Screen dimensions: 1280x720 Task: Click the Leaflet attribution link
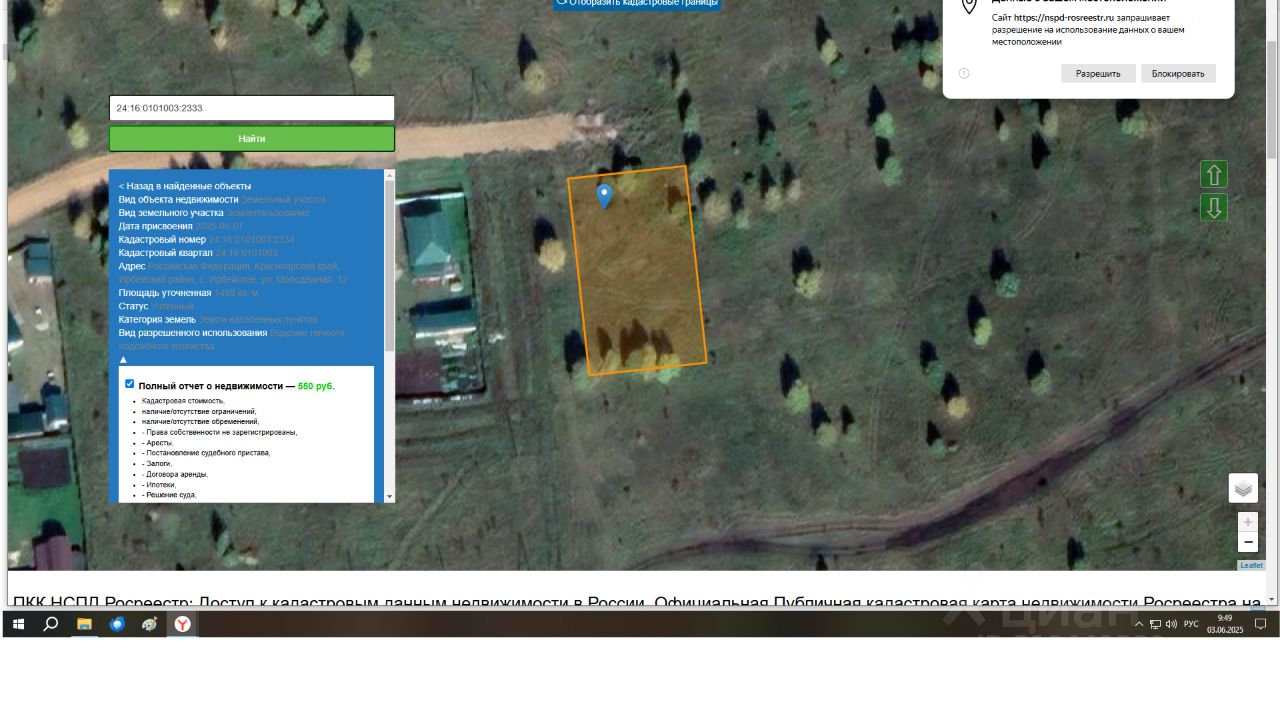click(x=1251, y=566)
